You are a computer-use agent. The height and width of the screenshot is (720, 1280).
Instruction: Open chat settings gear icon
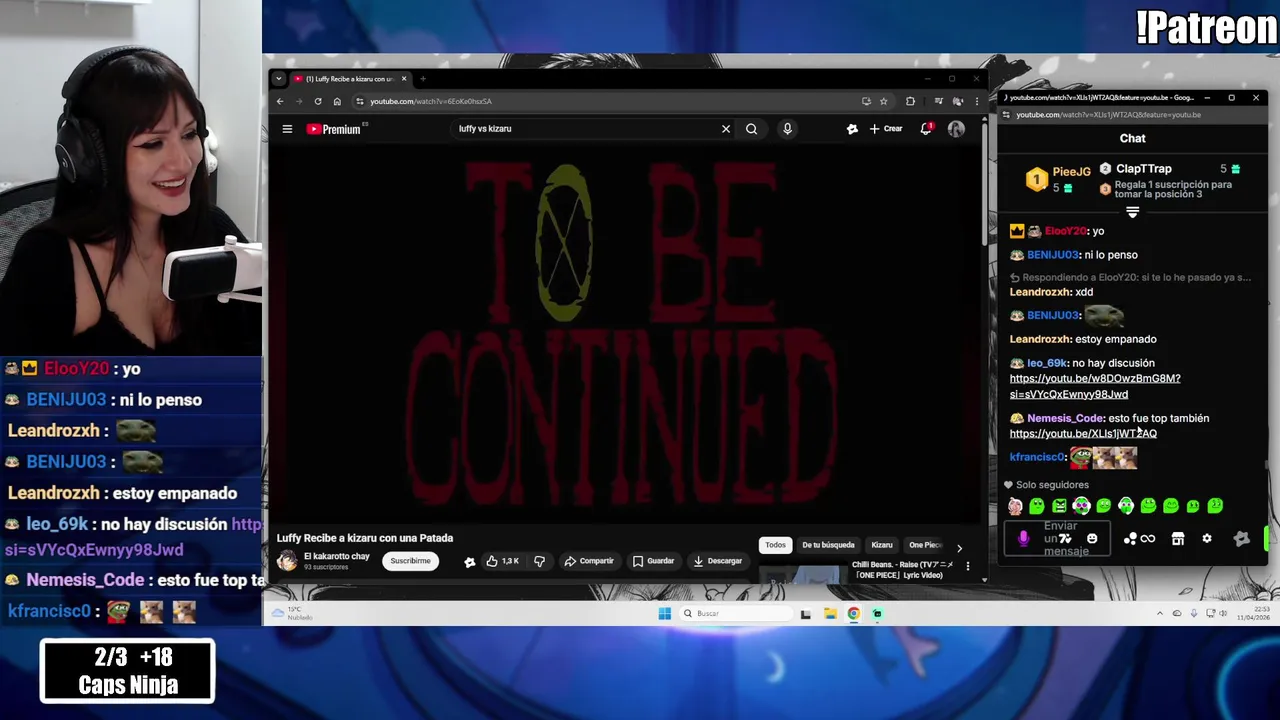point(1207,539)
